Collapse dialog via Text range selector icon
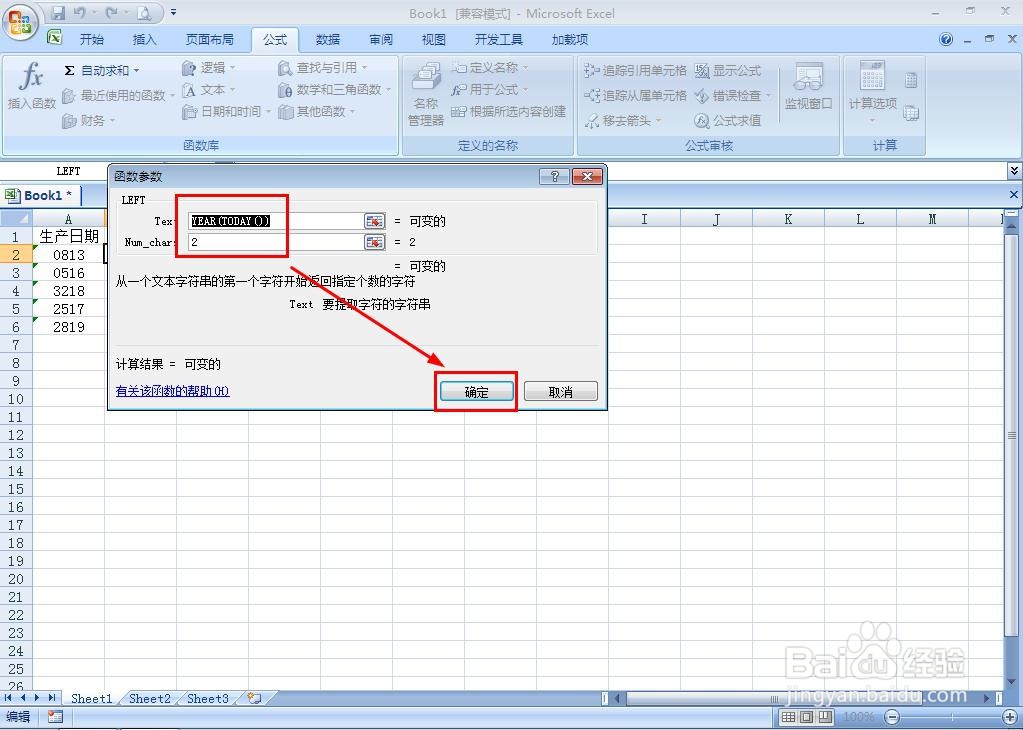The height and width of the screenshot is (730, 1023). click(374, 221)
